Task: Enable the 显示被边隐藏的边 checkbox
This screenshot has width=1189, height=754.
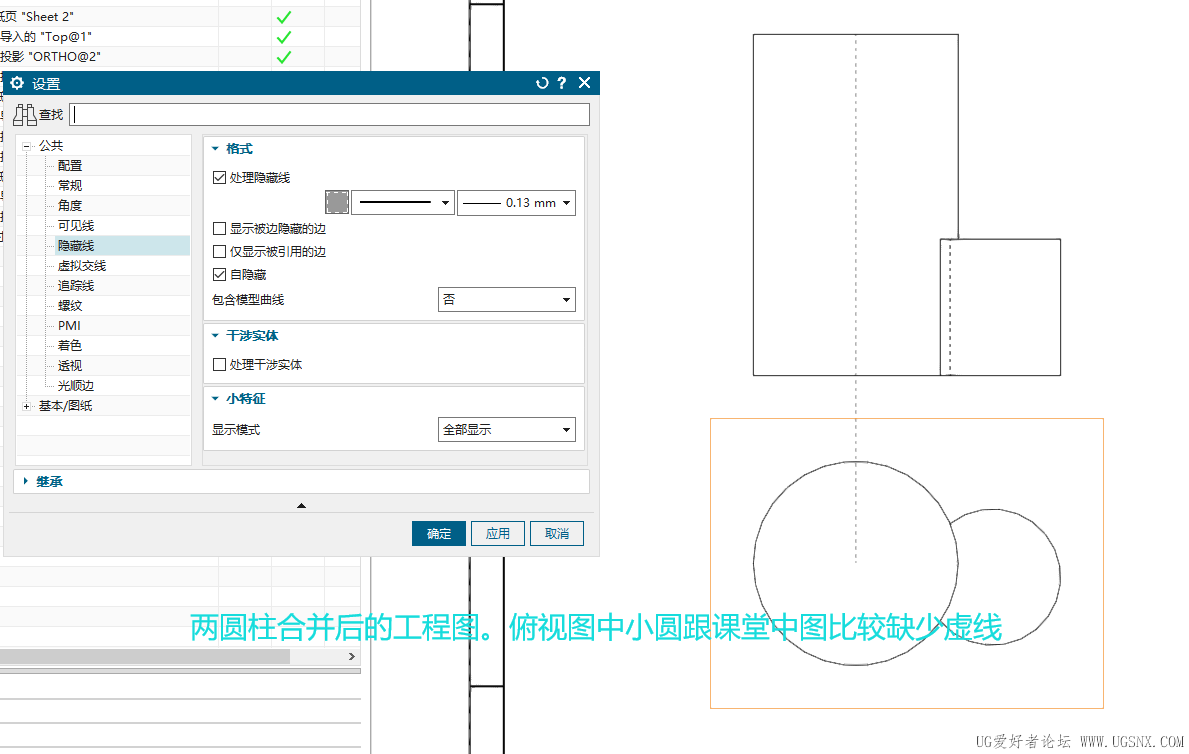Action: pyautogui.click(x=219, y=228)
